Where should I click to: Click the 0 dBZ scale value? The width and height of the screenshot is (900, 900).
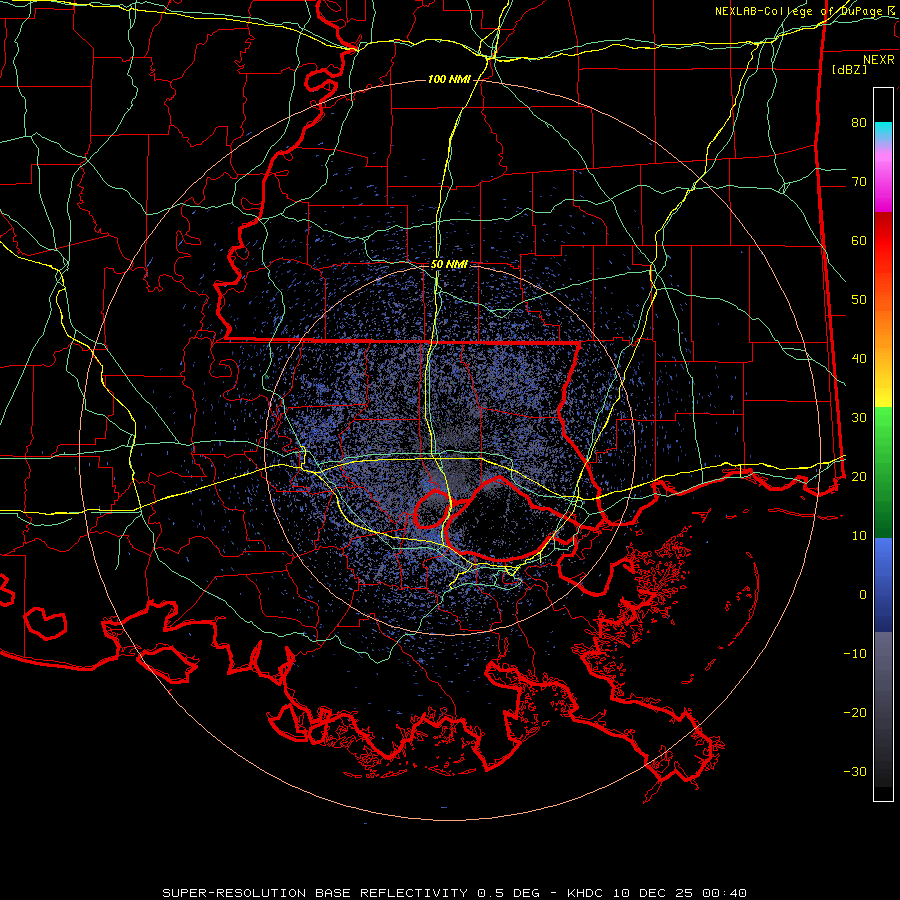click(x=863, y=595)
